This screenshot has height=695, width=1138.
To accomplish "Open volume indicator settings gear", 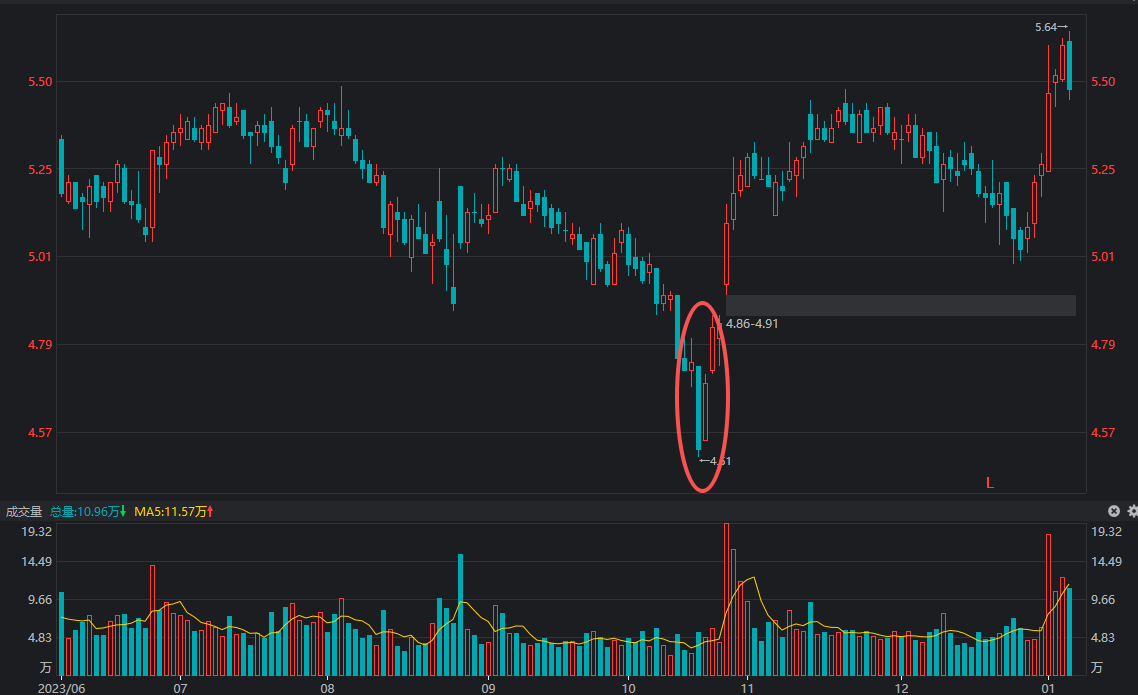I will 1132,511.
